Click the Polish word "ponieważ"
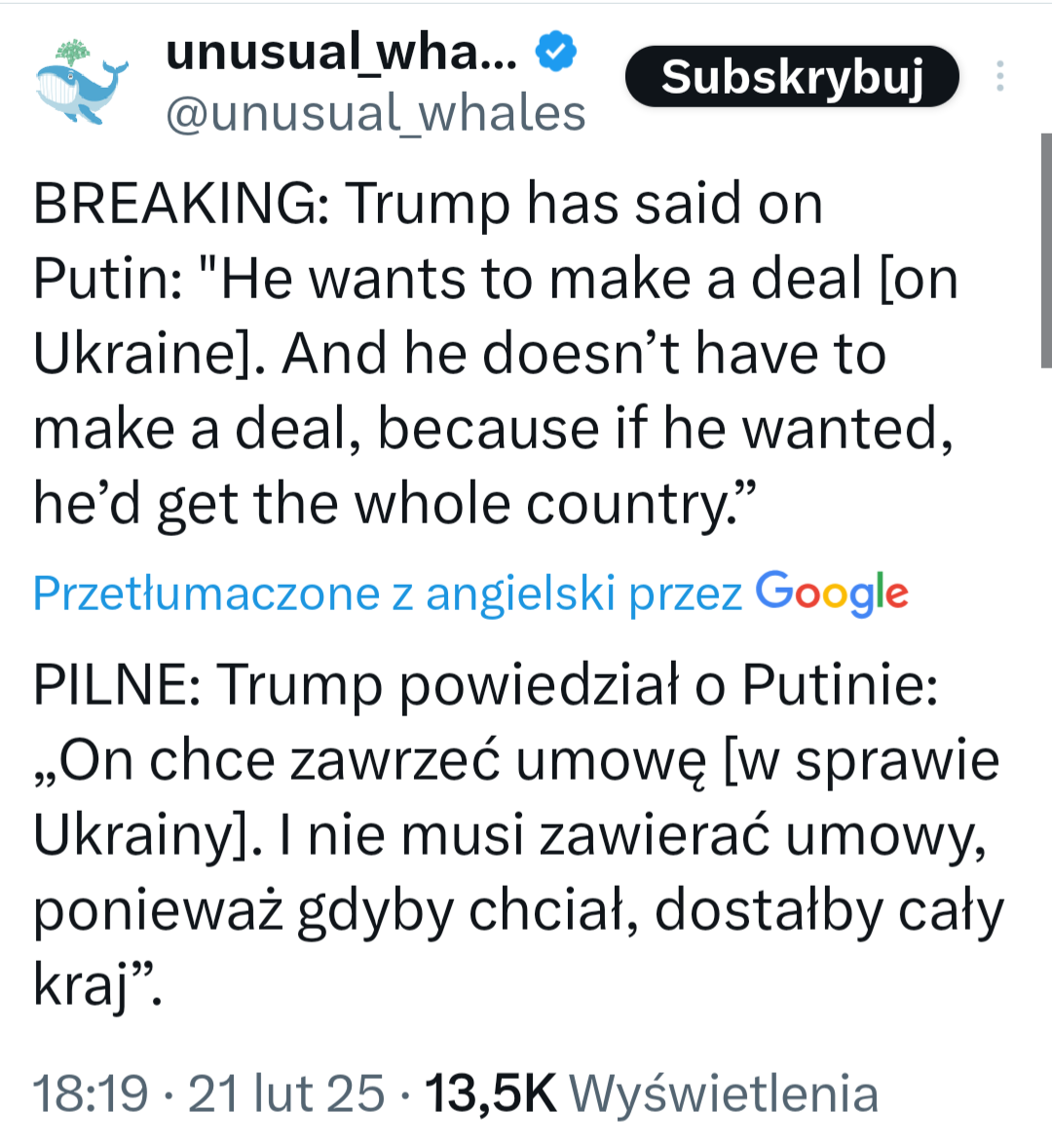 point(158,910)
